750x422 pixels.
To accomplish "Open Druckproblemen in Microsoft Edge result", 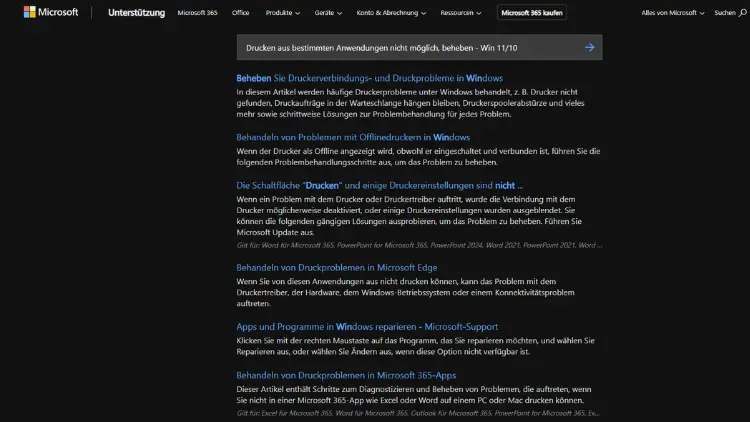I will pyautogui.click(x=337, y=267).
